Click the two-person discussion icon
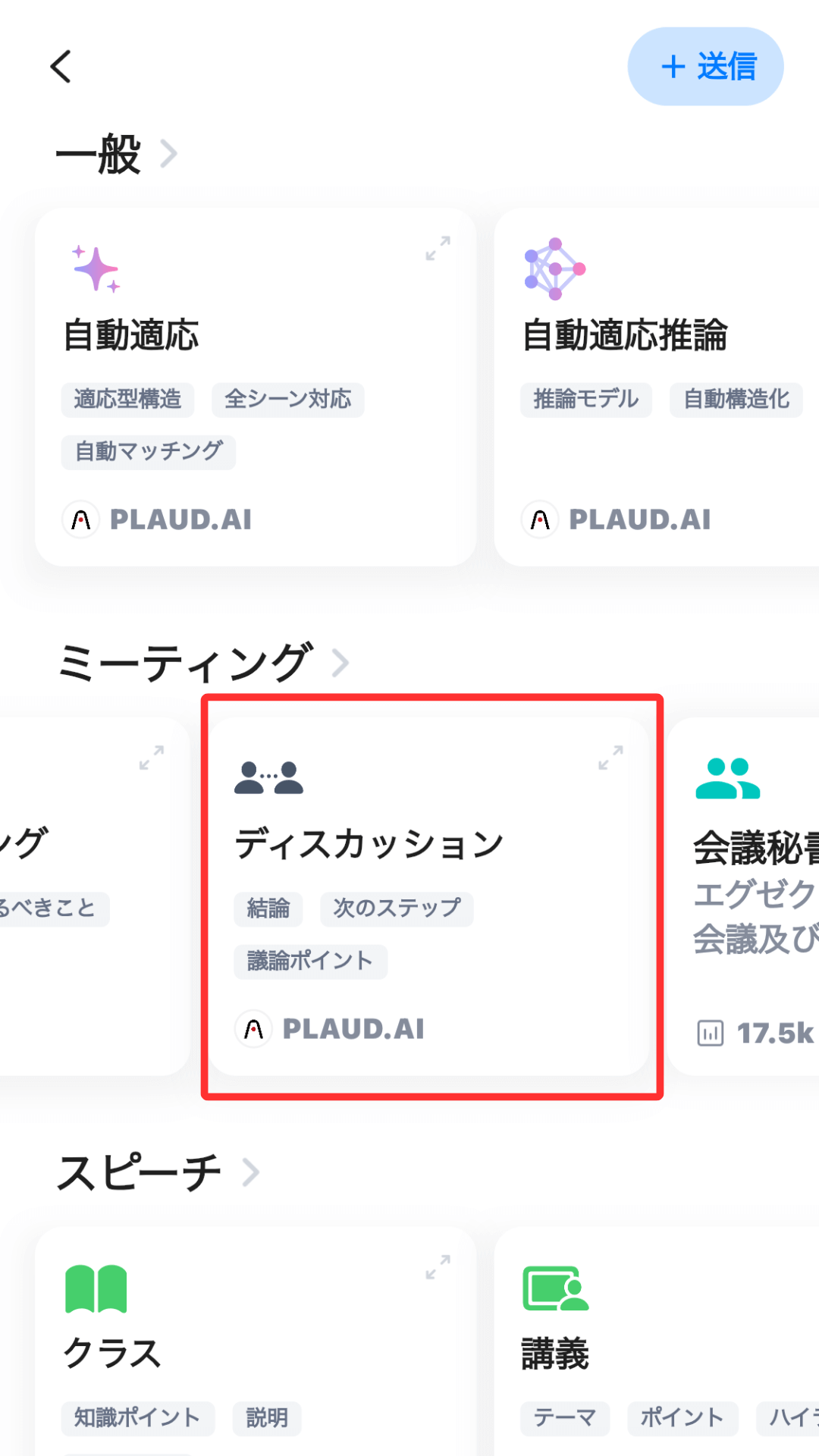Screen dimensions: 819x1456 click(268, 778)
